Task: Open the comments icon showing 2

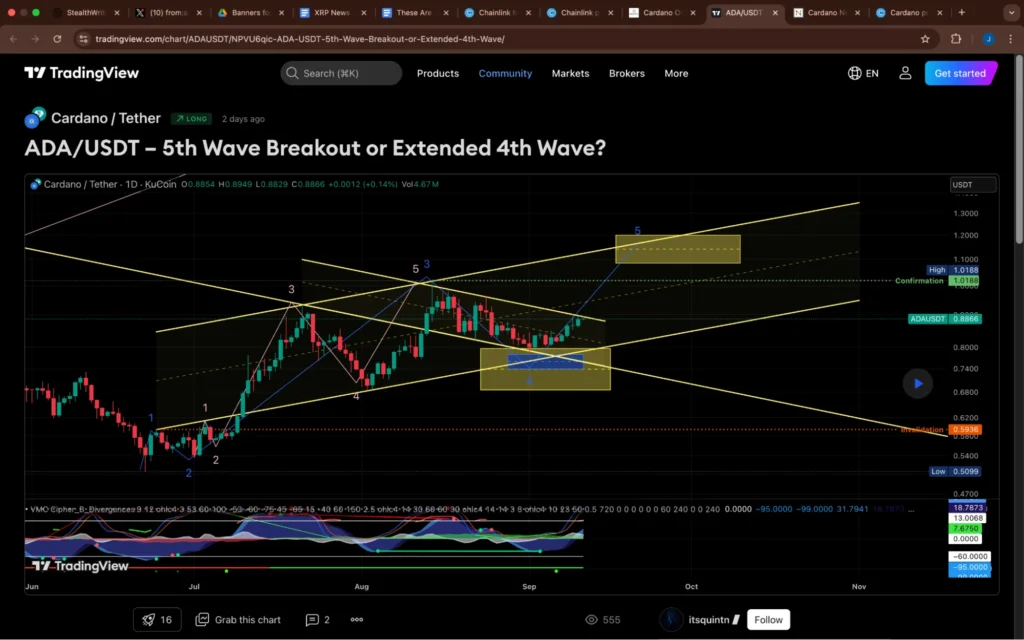Action: point(317,620)
